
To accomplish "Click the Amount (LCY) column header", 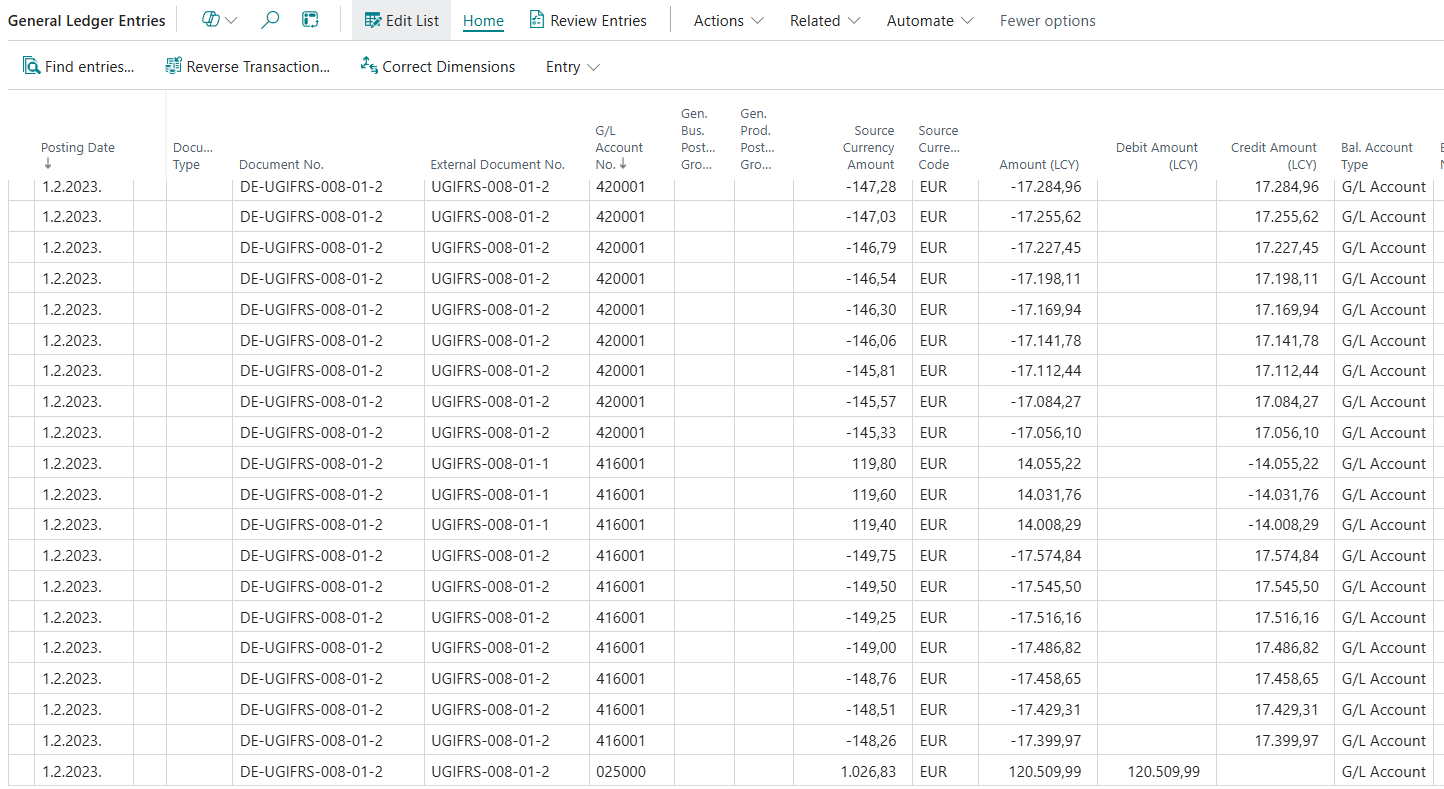I will click(1039, 165).
